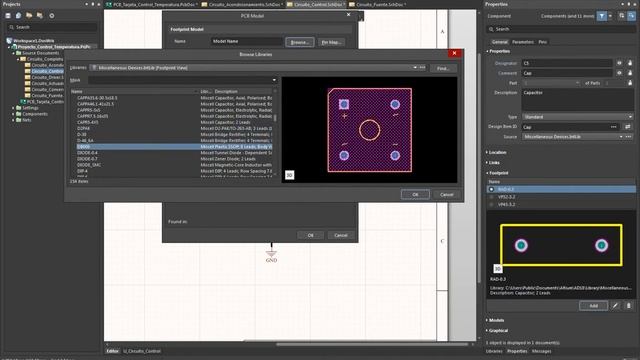Open the PCB_Tarjeta_Control_Temperatura.PcbDoc tab
640x360 pixels.
tap(152, 4)
